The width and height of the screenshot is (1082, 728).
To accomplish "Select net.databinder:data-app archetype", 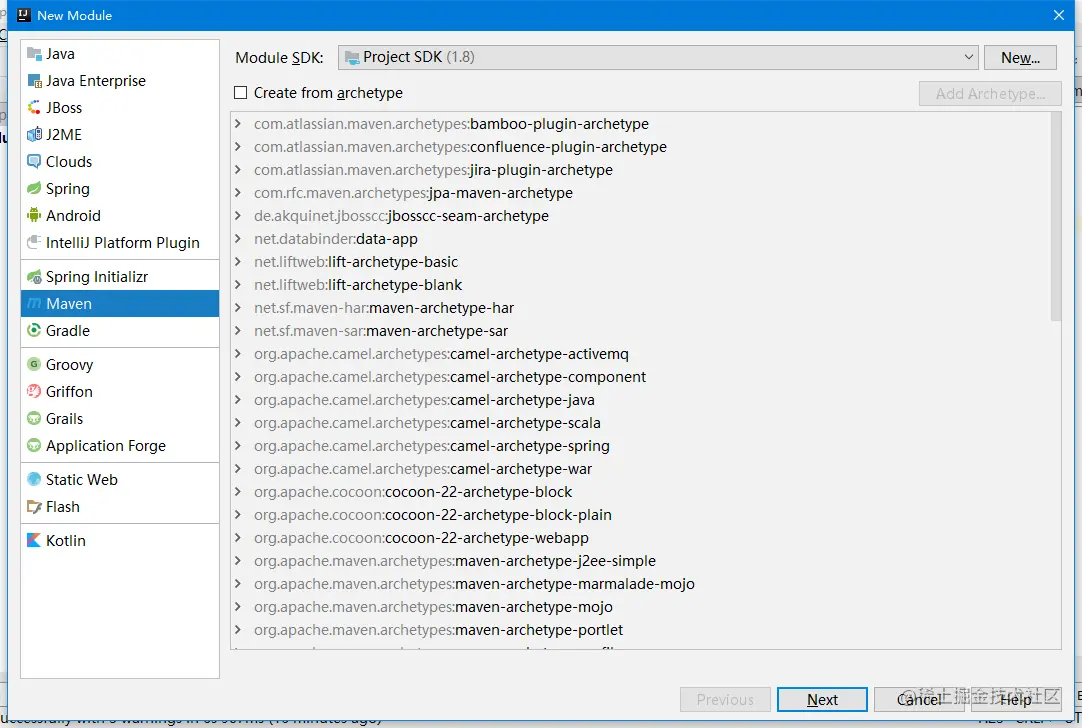I will 335,239.
